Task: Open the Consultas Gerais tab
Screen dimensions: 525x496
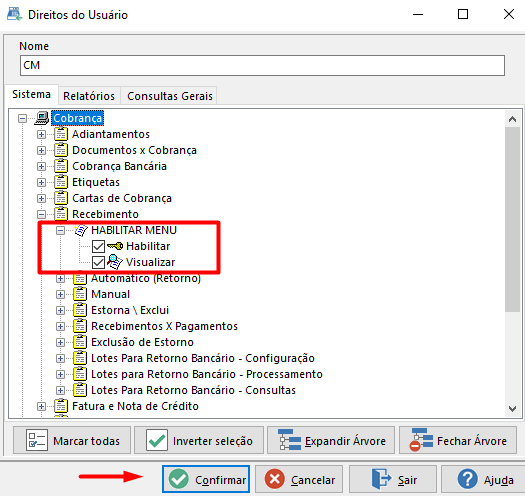Action: coord(170,96)
